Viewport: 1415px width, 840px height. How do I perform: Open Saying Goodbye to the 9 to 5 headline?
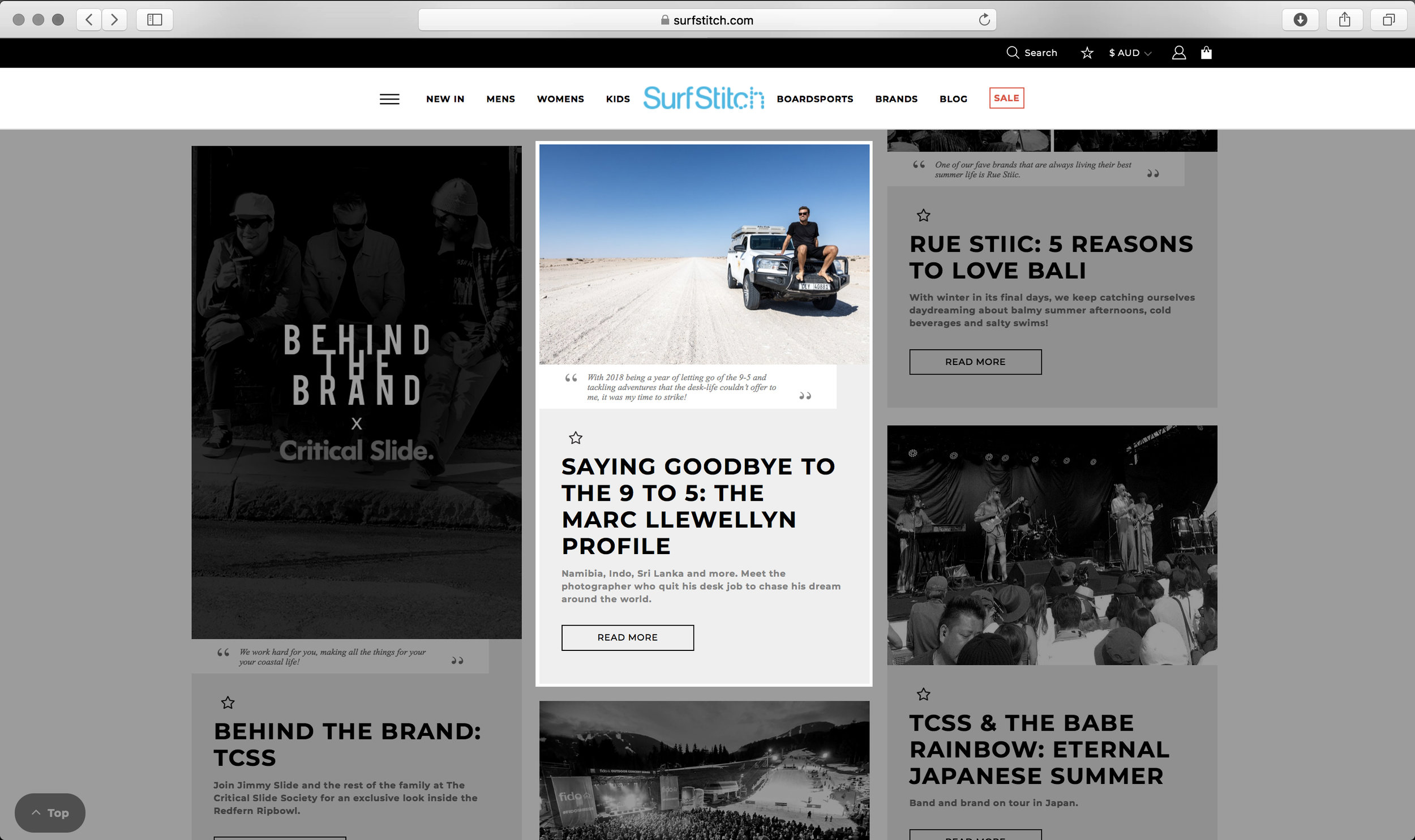[x=698, y=506]
